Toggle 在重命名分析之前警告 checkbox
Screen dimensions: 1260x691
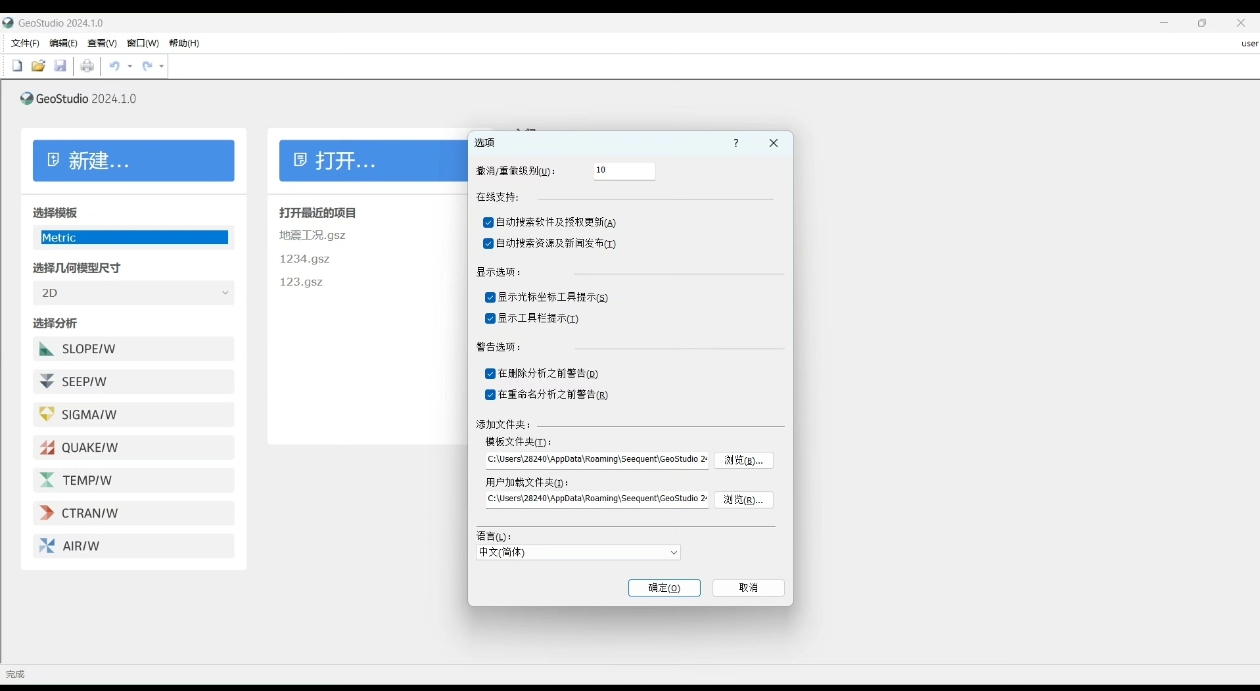(x=490, y=395)
